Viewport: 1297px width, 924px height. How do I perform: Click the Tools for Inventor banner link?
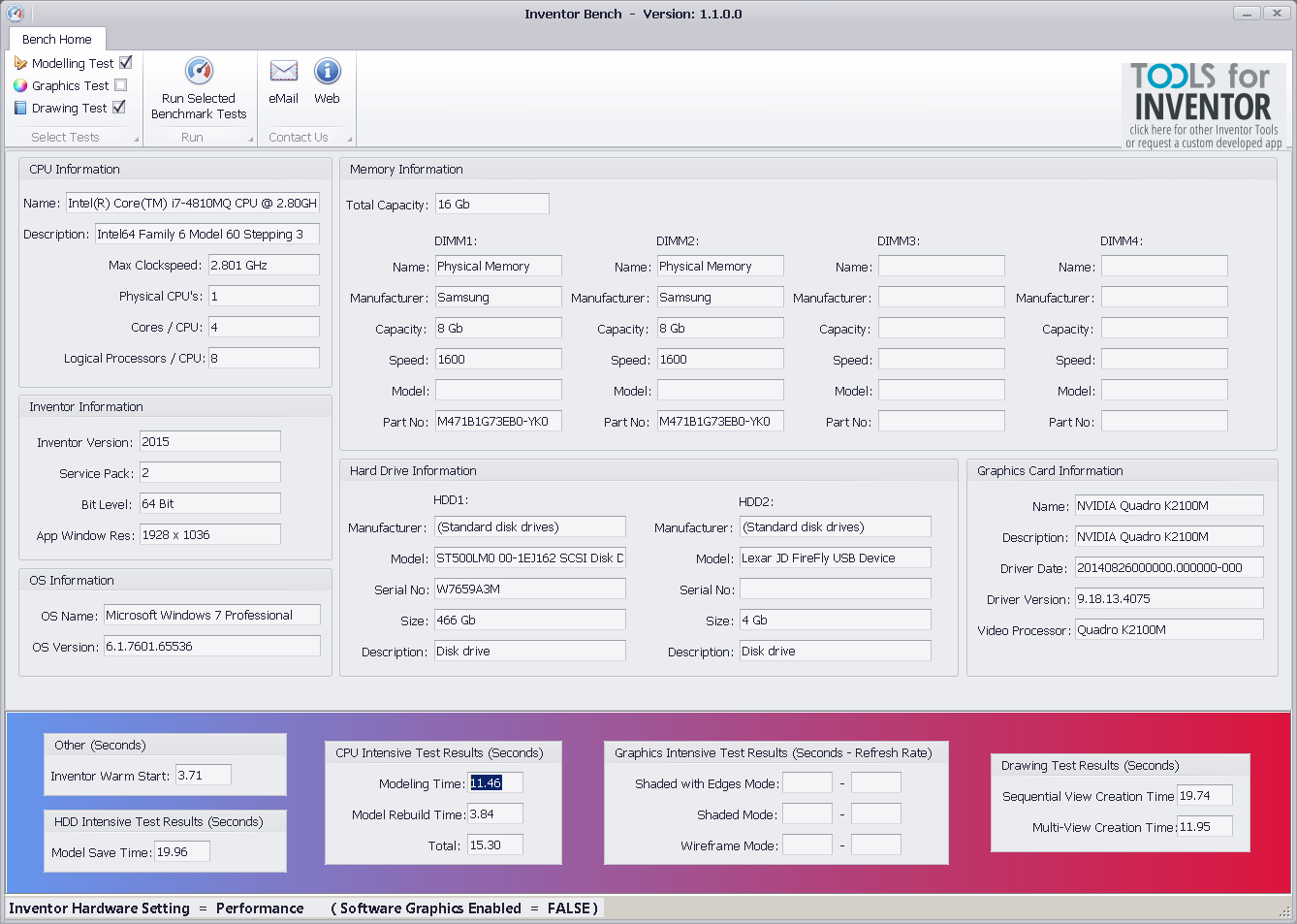pyautogui.click(x=1204, y=106)
